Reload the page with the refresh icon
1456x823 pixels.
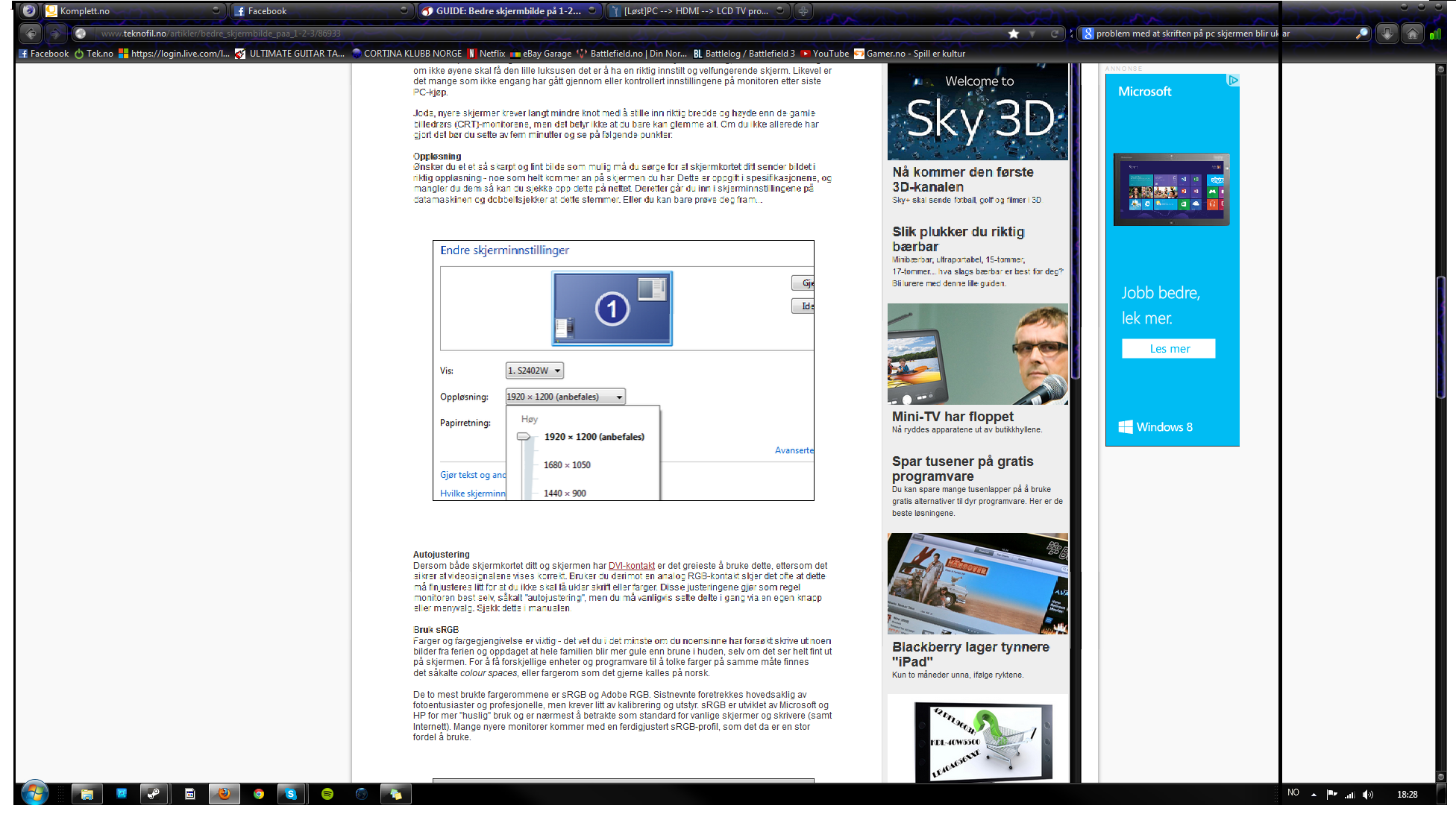[x=1055, y=34]
